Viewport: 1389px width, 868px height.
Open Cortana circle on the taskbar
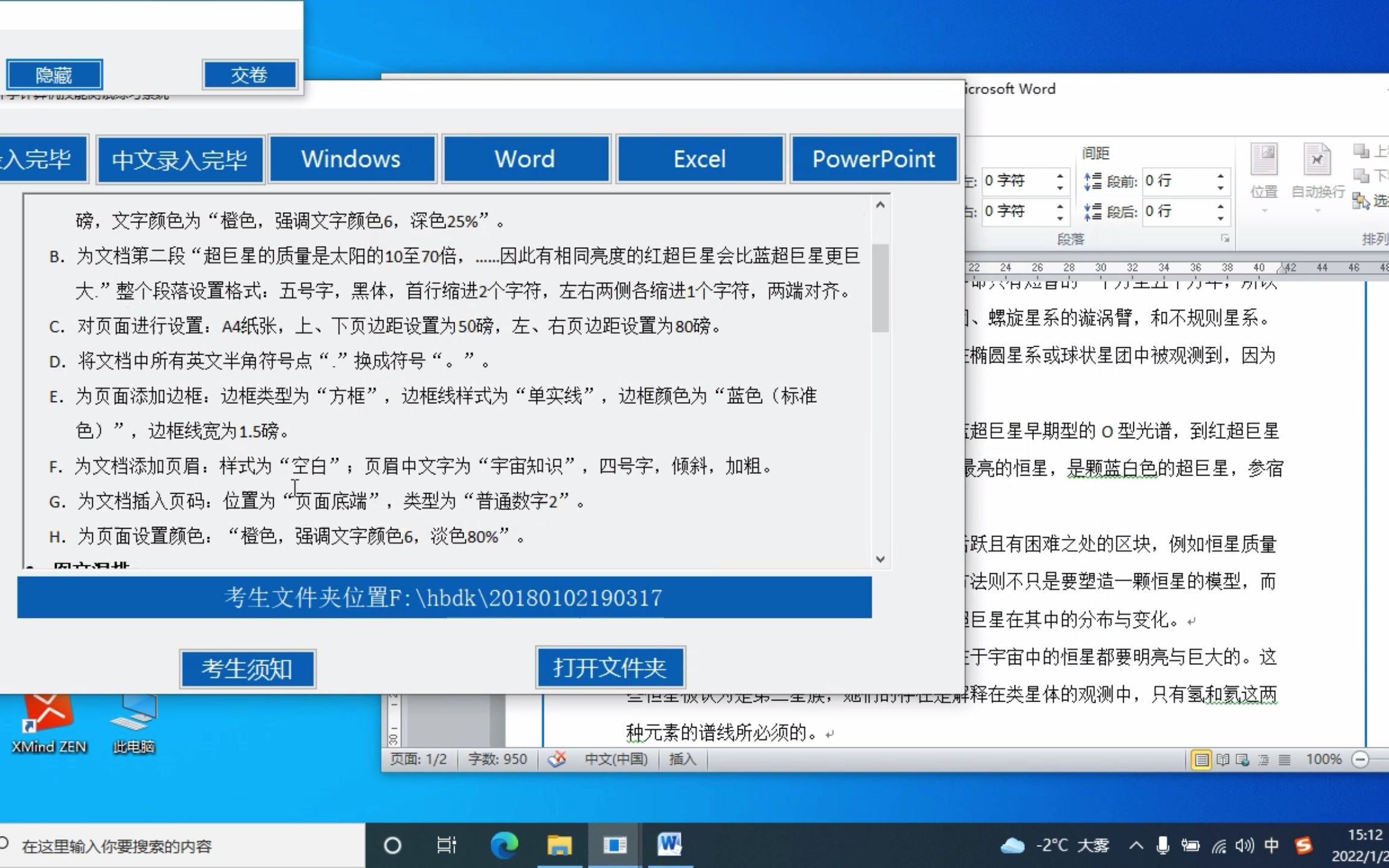pyautogui.click(x=392, y=845)
